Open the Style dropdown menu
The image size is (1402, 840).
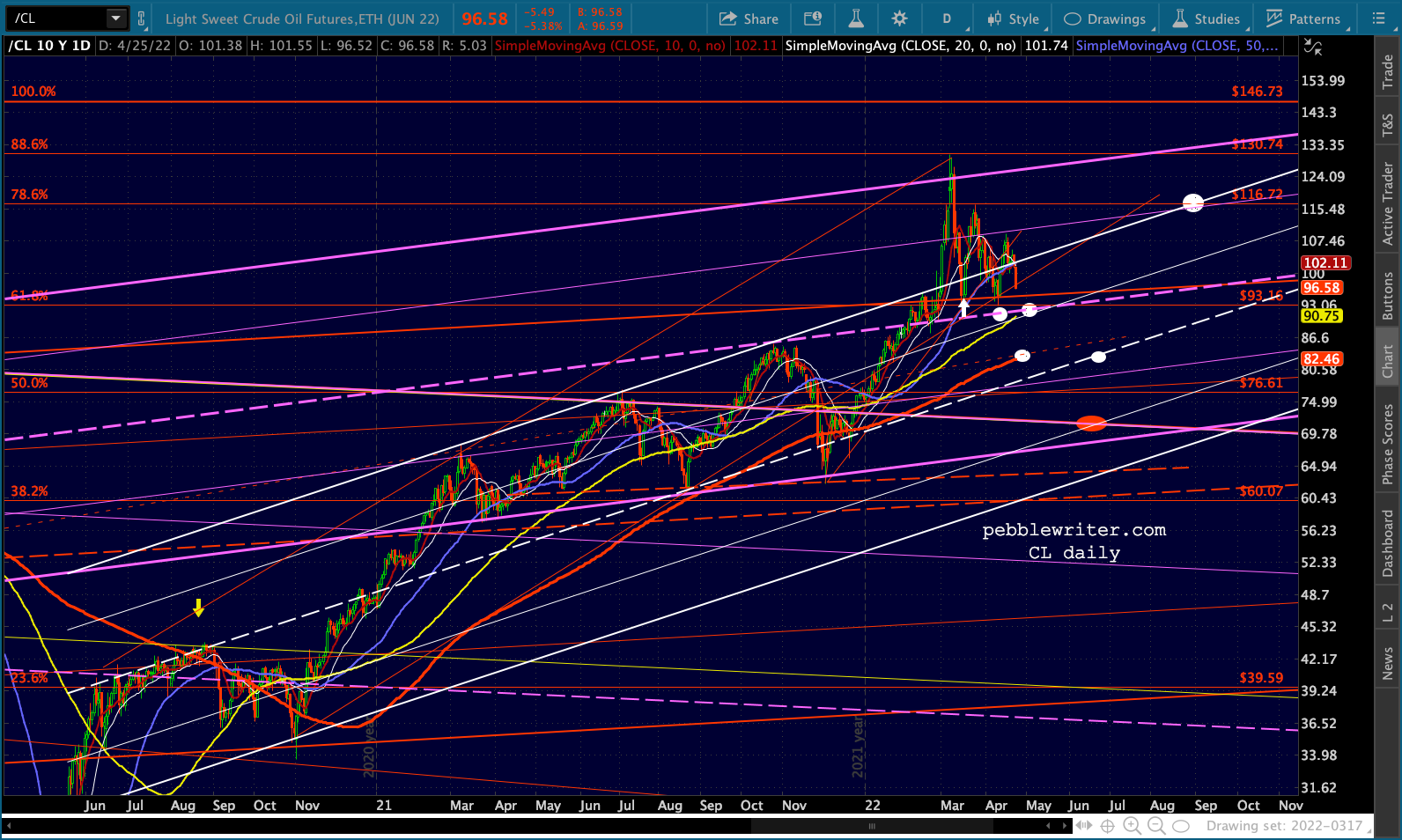[1014, 18]
